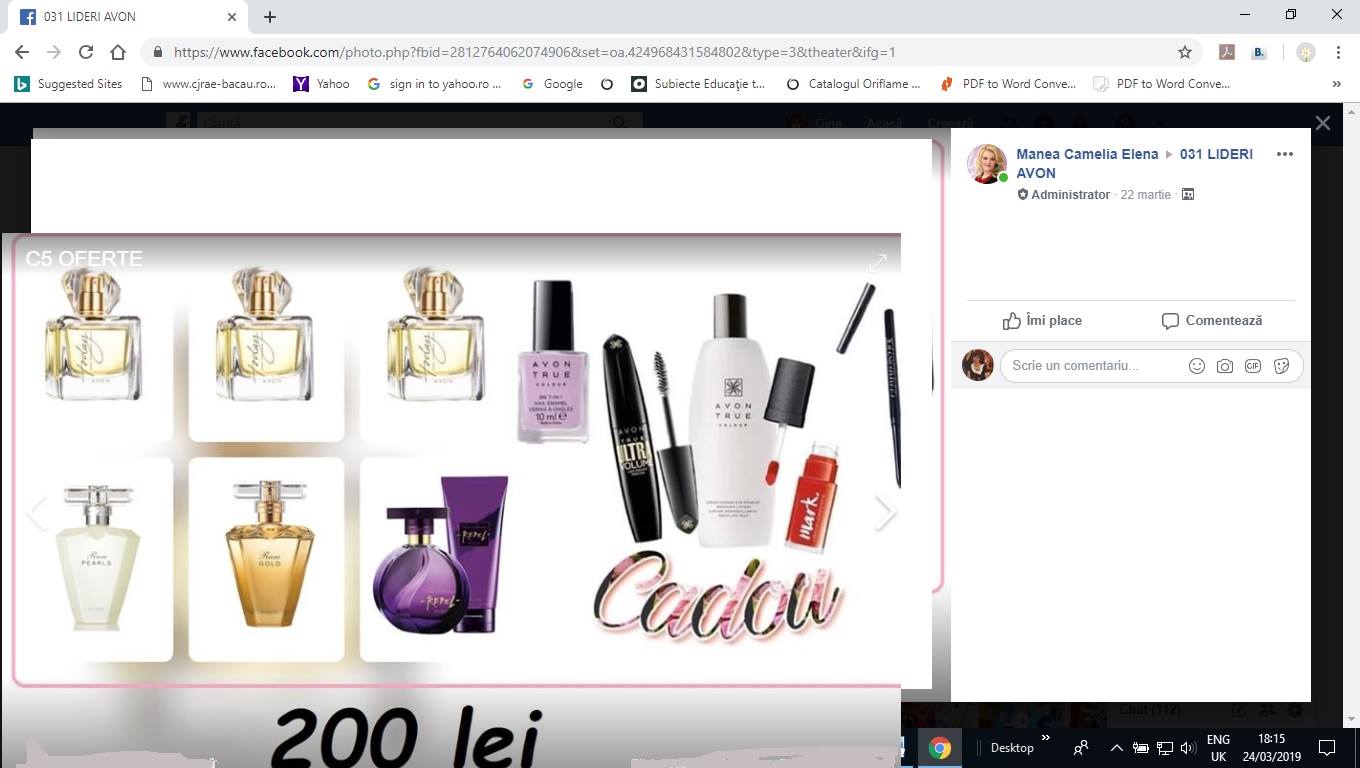
Task: Change the ENG UK input language
Action: [x=1218, y=748]
